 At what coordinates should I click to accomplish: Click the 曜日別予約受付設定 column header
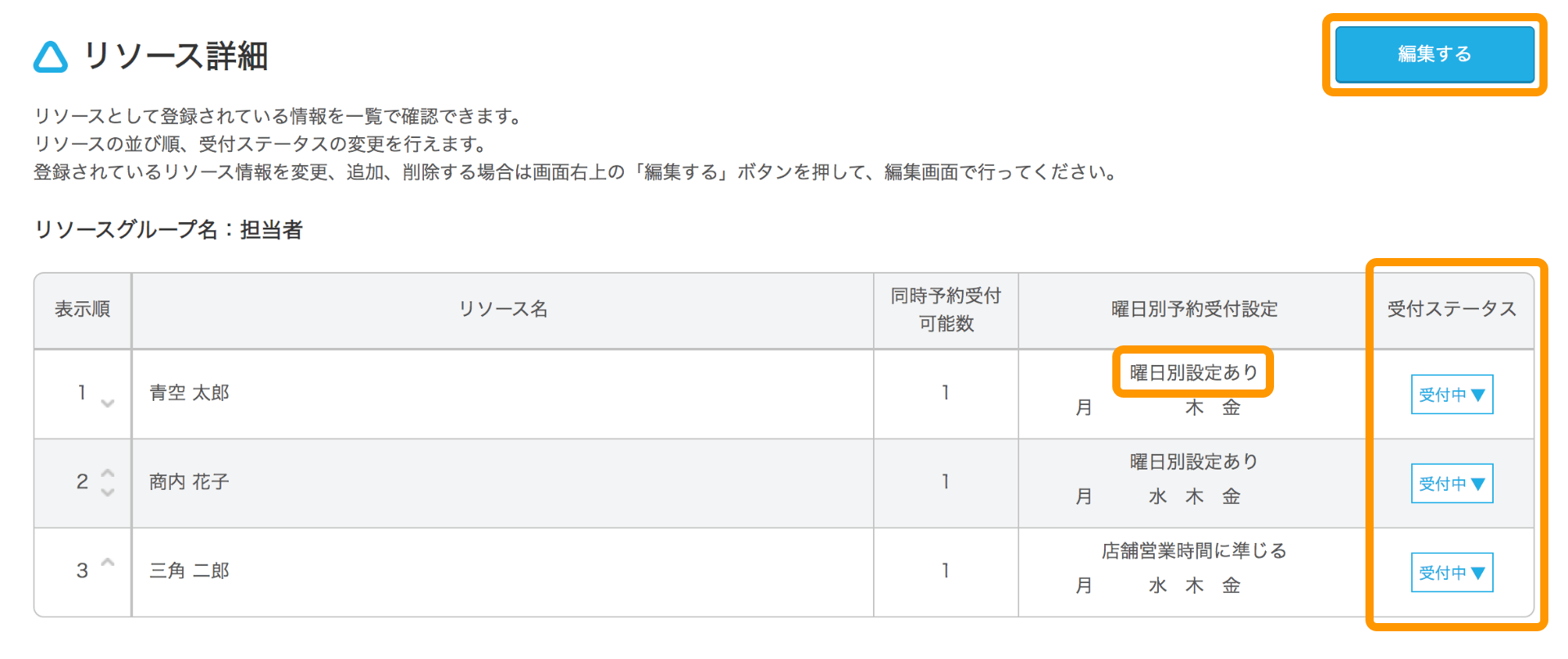click(x=1194, y=309)
